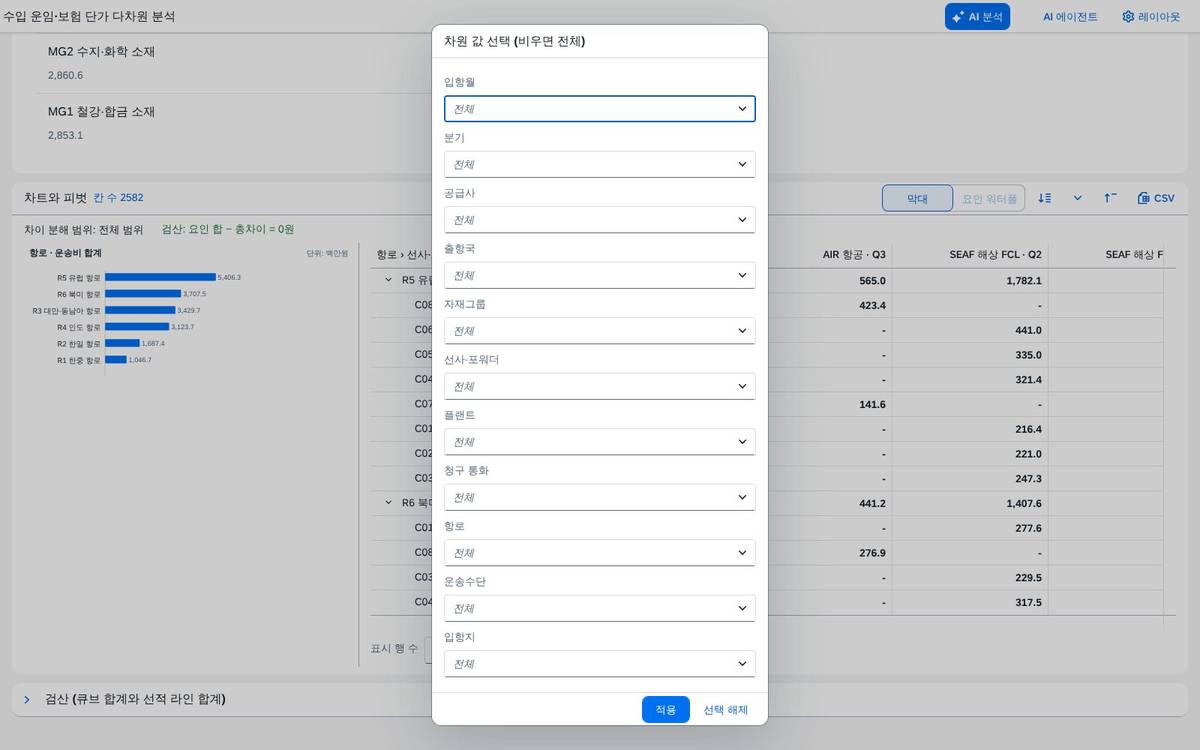
Task: Click the MG1 철강·합금 소재 entry
Action: tap(101, 112)
